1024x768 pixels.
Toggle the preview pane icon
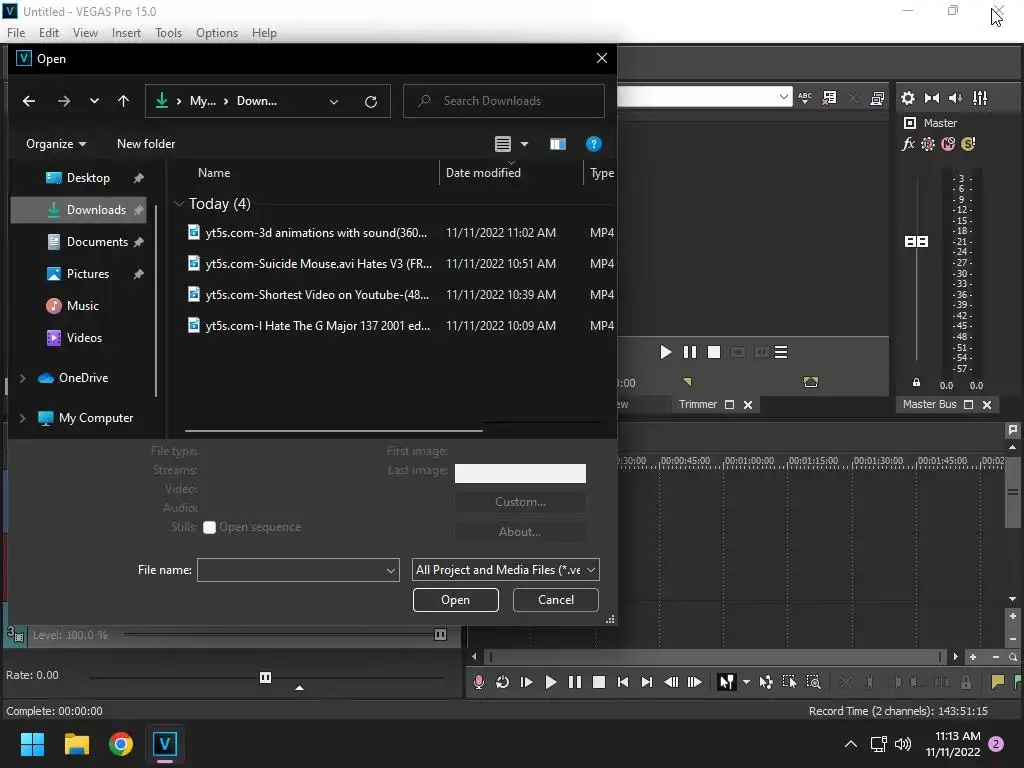tap(558, 144)
